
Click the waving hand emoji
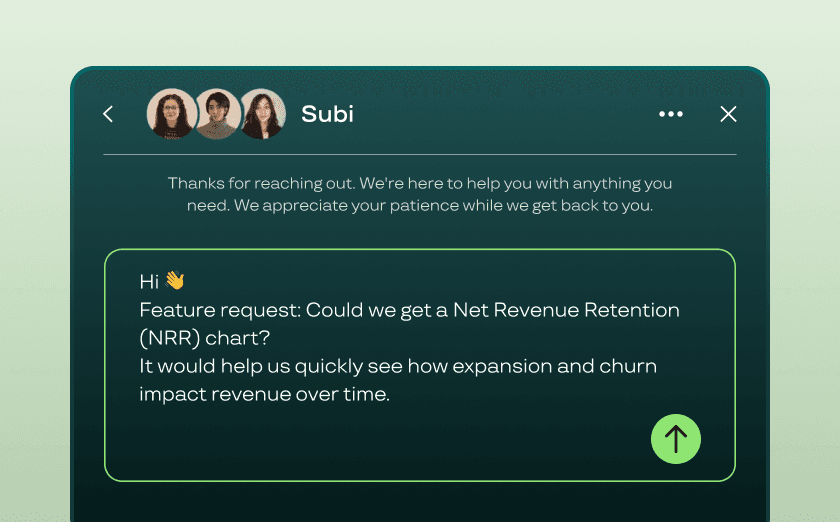pyautogui.click(x=175, y=280)
